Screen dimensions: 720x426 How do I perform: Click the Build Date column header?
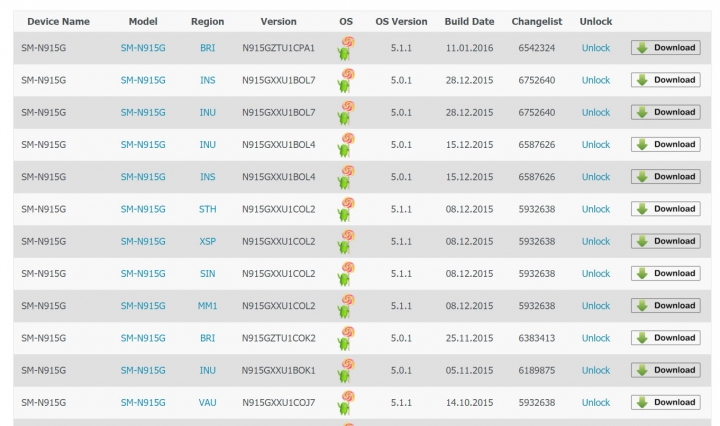coord(469,22)
